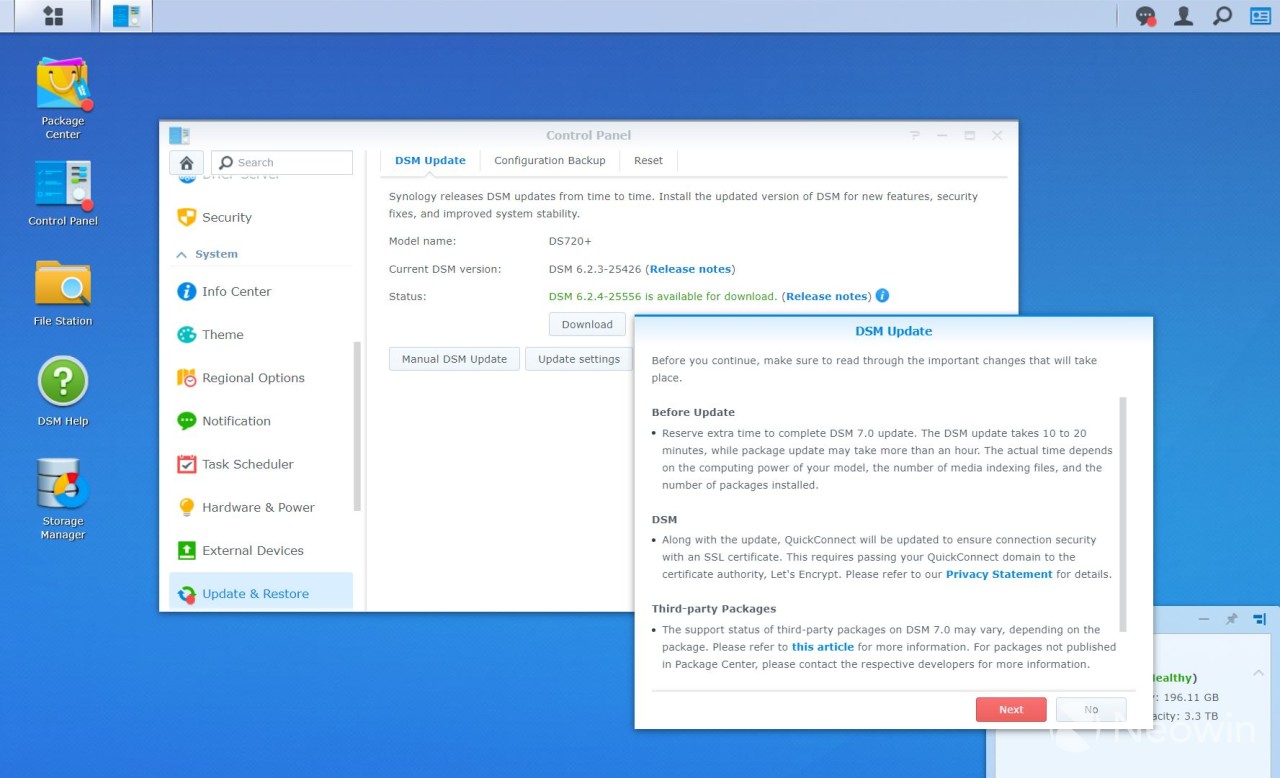1280x778 pixels.
Task: Open Release notes for DSM 6.2.4-25556
Action: click(827, 296)
